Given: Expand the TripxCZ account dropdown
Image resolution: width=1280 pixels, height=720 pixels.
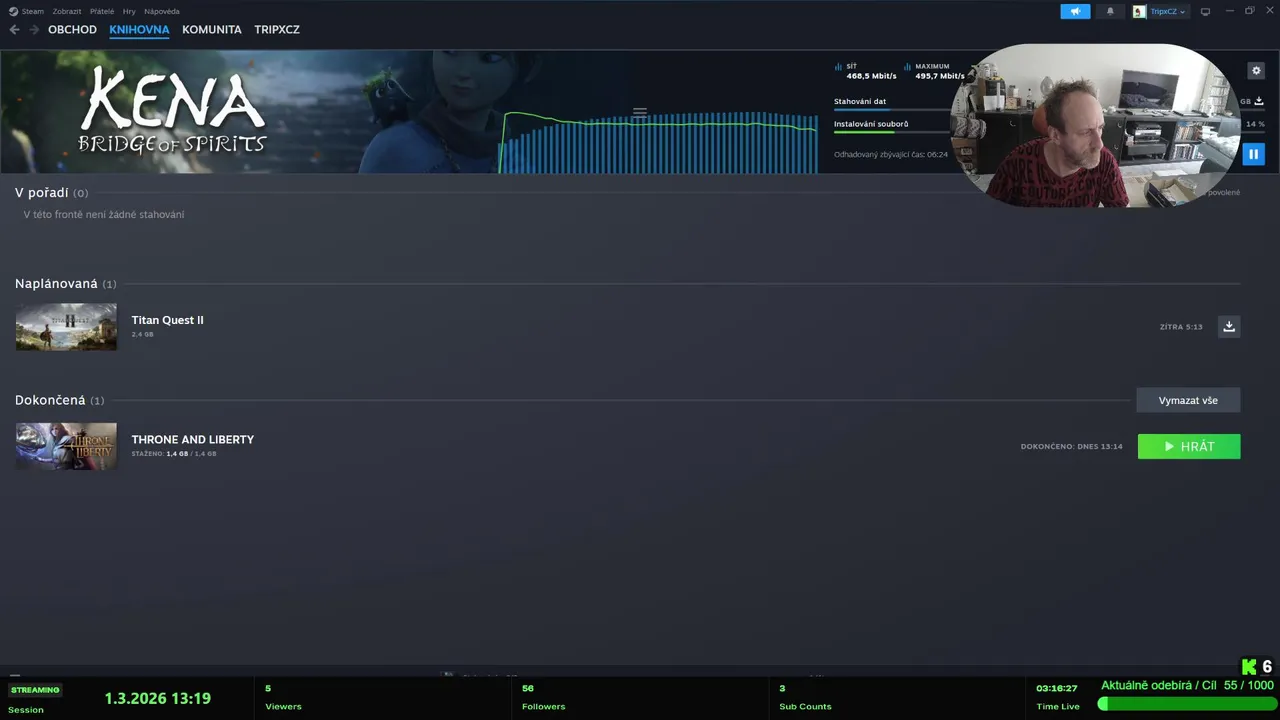Looking at the screenshot, I should click(x=1167, y=11).
